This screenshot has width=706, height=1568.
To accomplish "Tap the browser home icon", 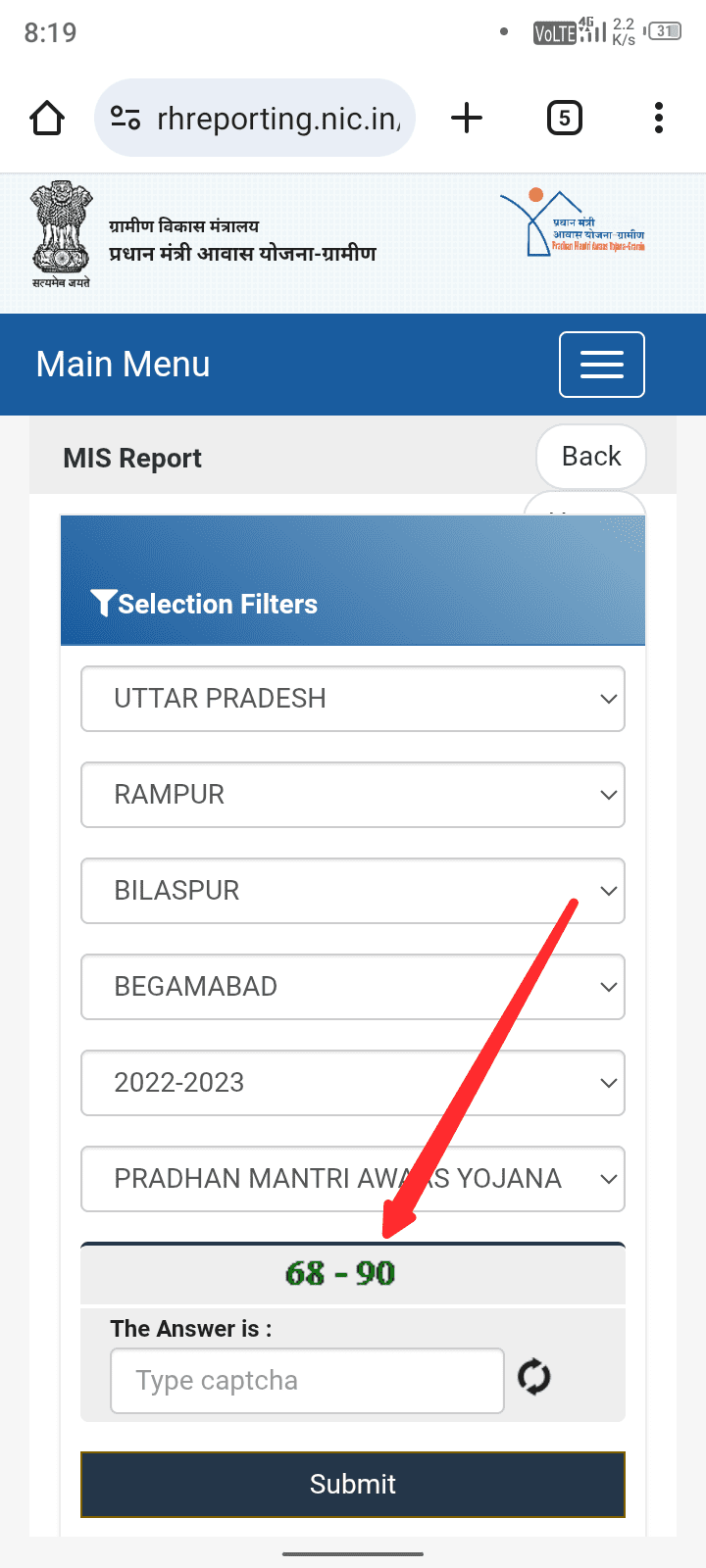I will [47, 119].
